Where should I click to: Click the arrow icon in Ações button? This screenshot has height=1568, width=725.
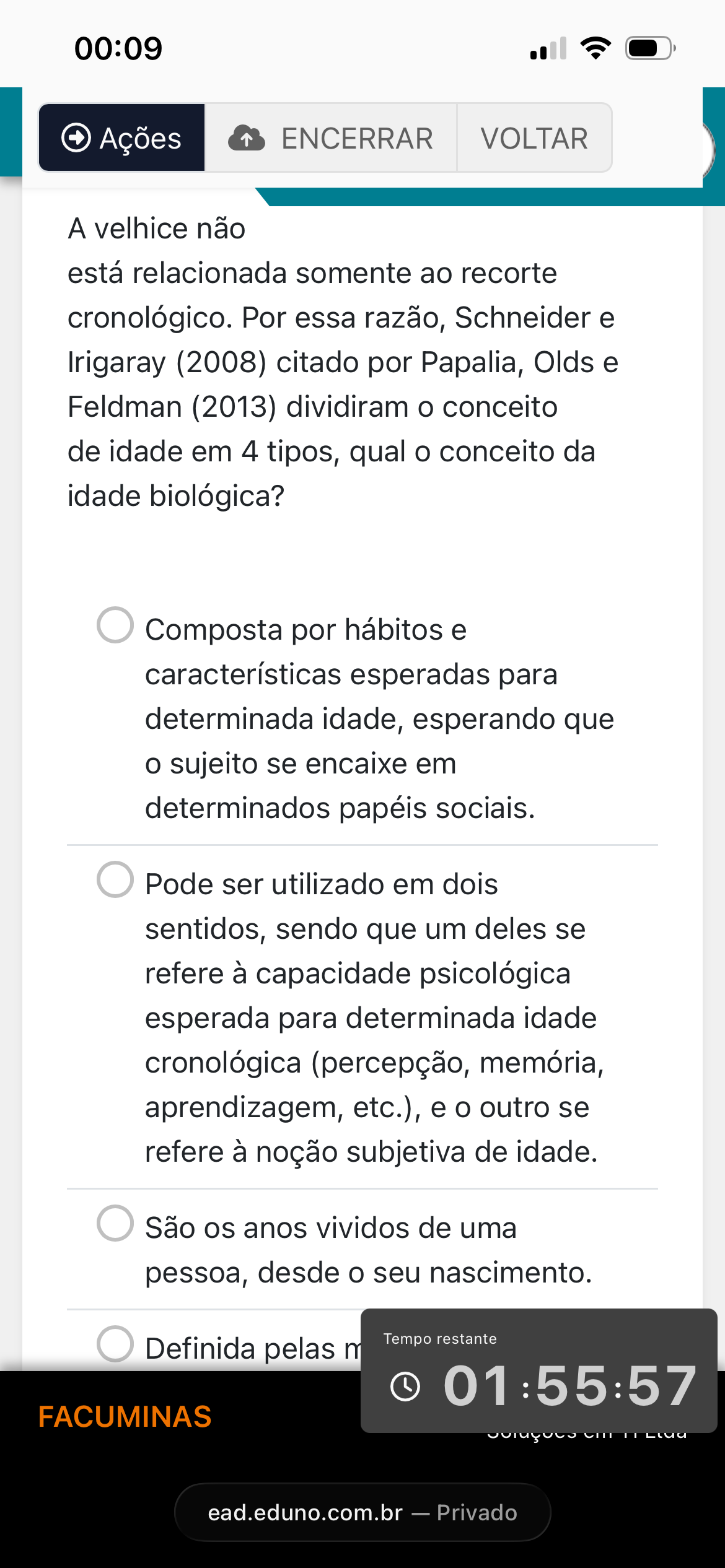click(76, 137)
